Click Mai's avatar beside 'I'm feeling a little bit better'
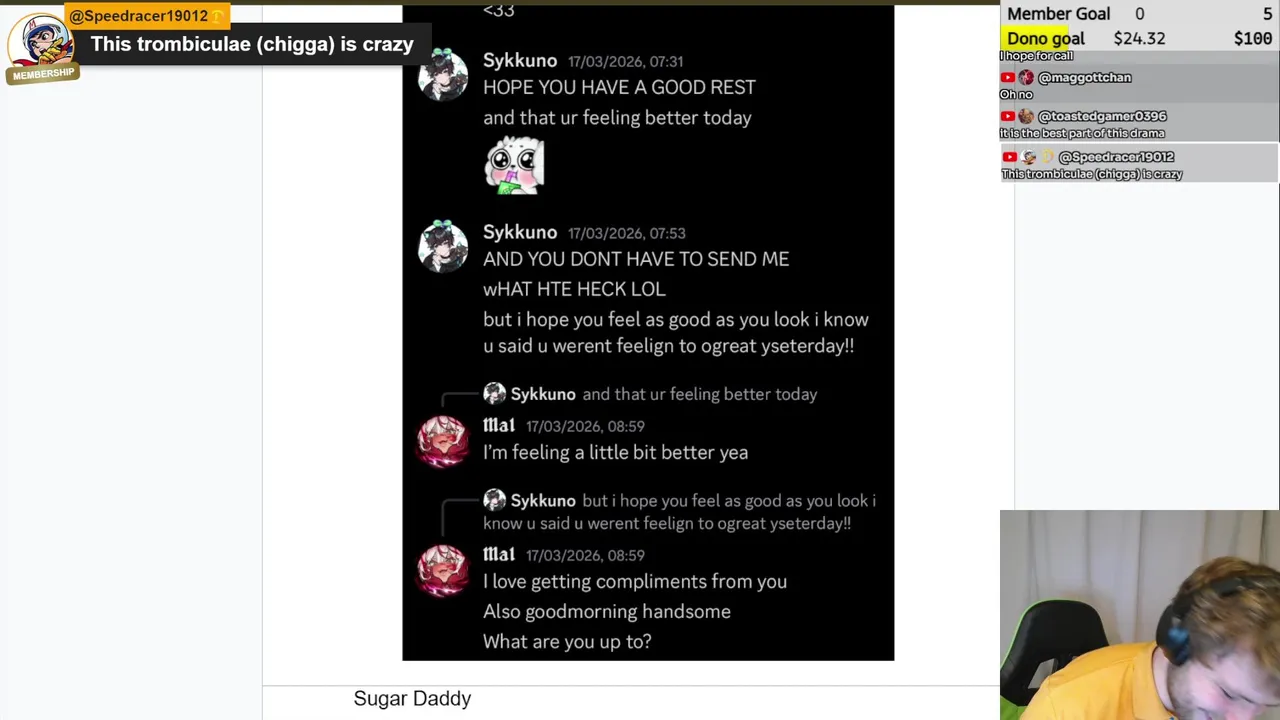The image size is (1280, 720). [x=442, y=441]
